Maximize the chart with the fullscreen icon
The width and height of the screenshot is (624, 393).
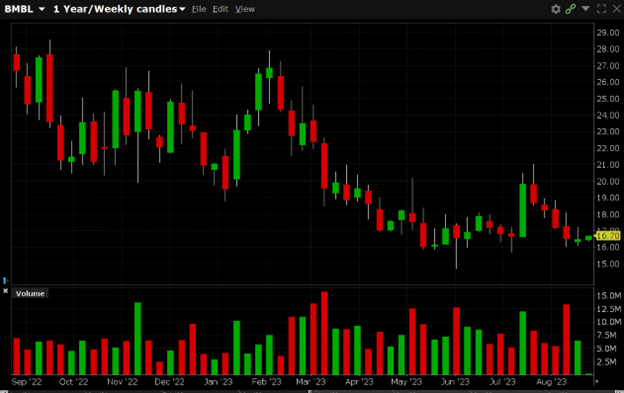601,9
